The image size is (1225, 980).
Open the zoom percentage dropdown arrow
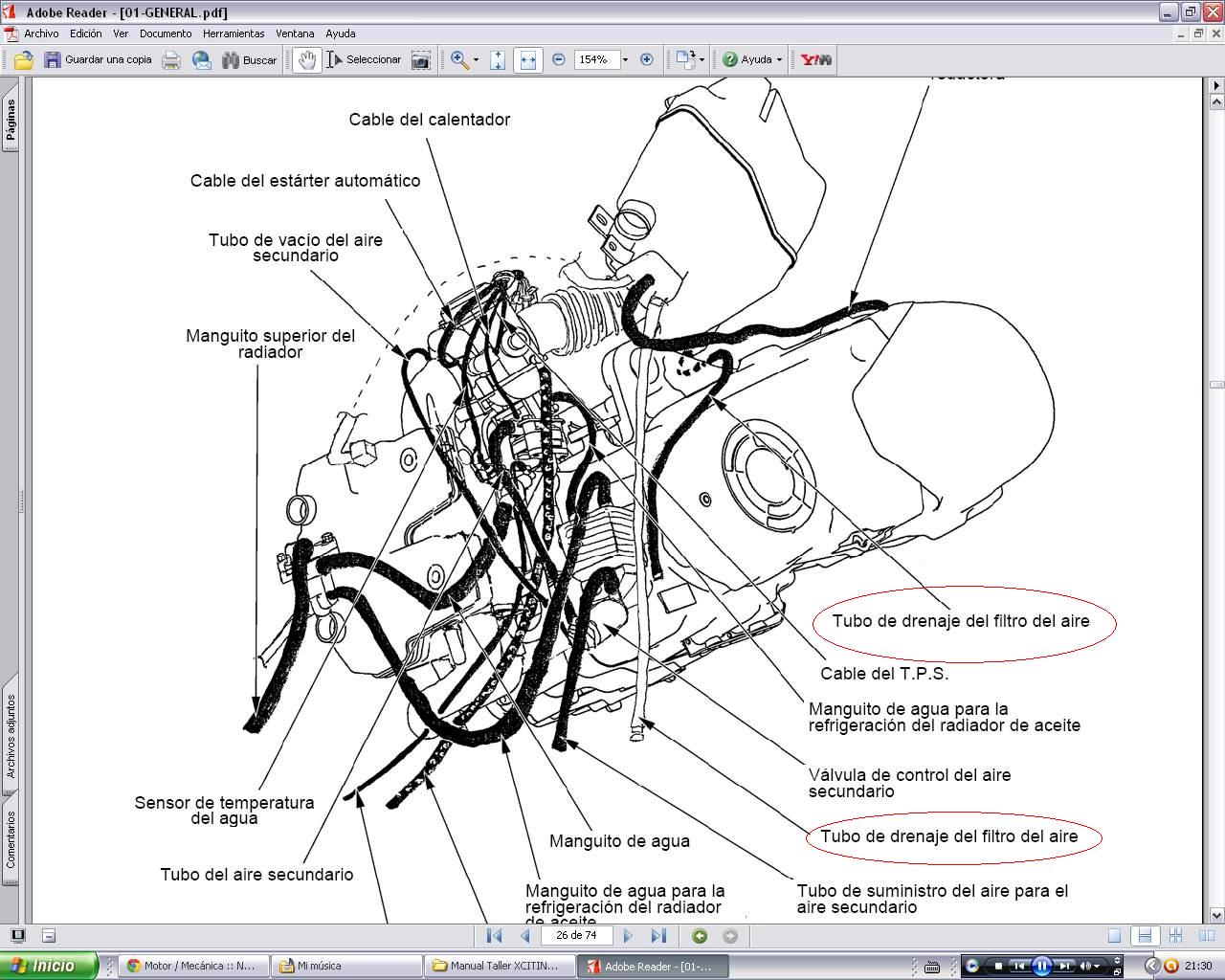[x=625, y=59]
